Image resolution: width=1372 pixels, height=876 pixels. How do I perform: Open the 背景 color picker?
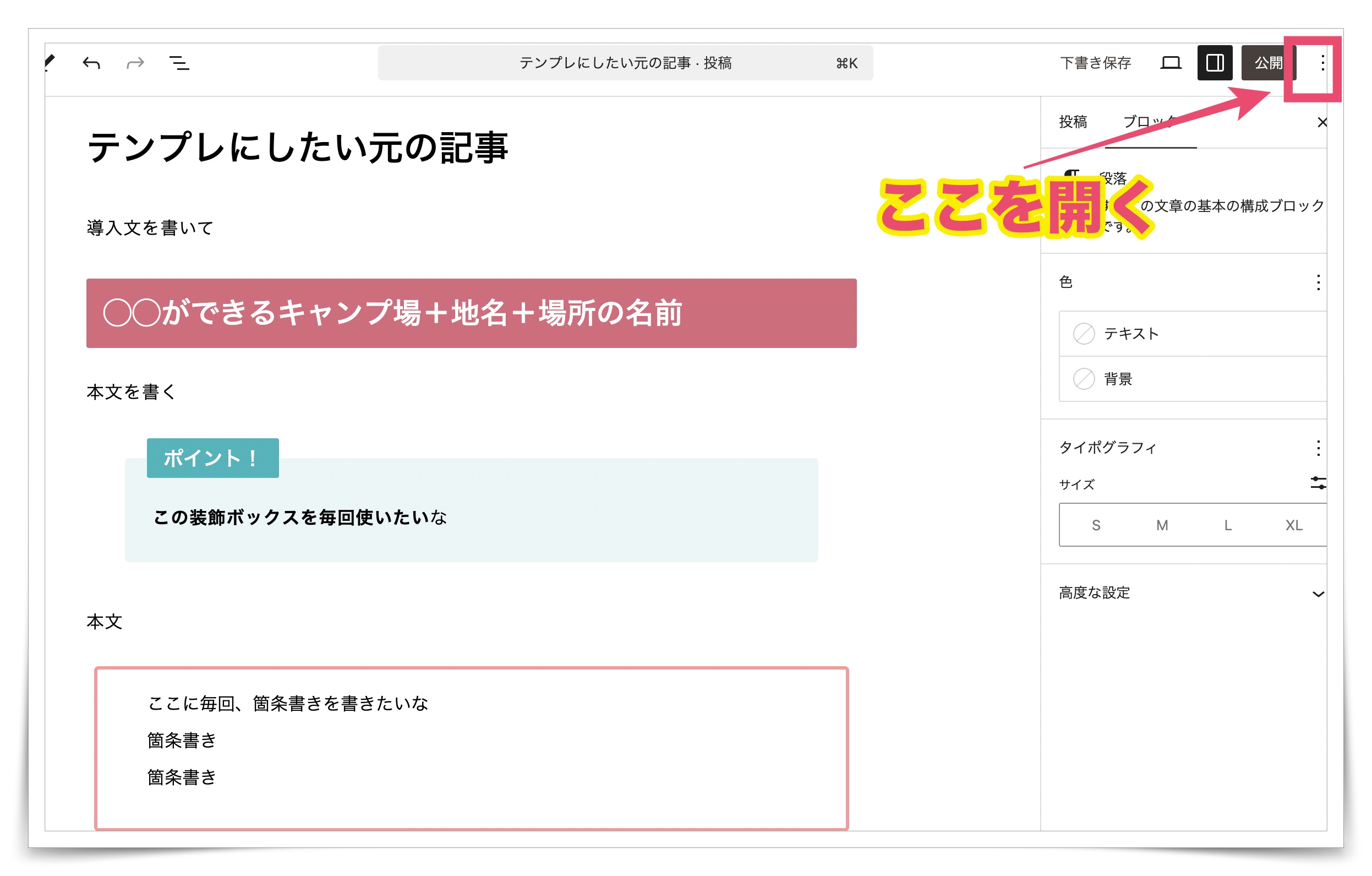coord(1193,379)
